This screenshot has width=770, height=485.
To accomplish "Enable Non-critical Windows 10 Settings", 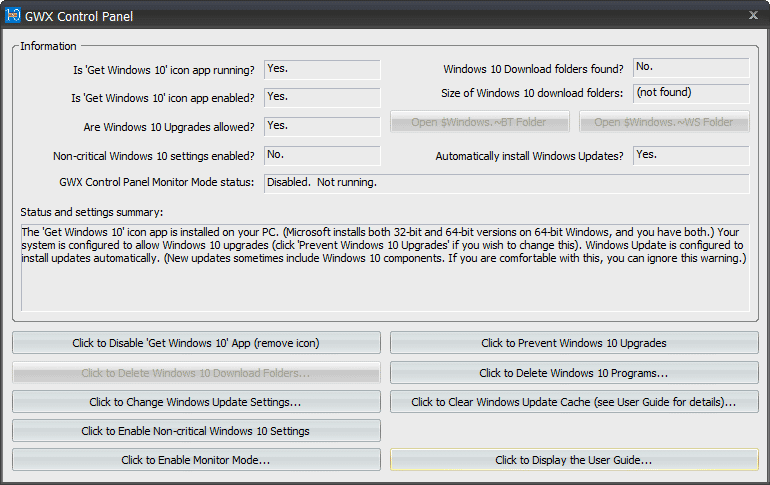I will (x=196, y=431).
